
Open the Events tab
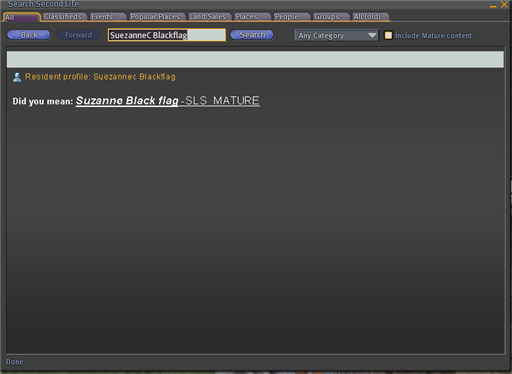click(108, 17)
